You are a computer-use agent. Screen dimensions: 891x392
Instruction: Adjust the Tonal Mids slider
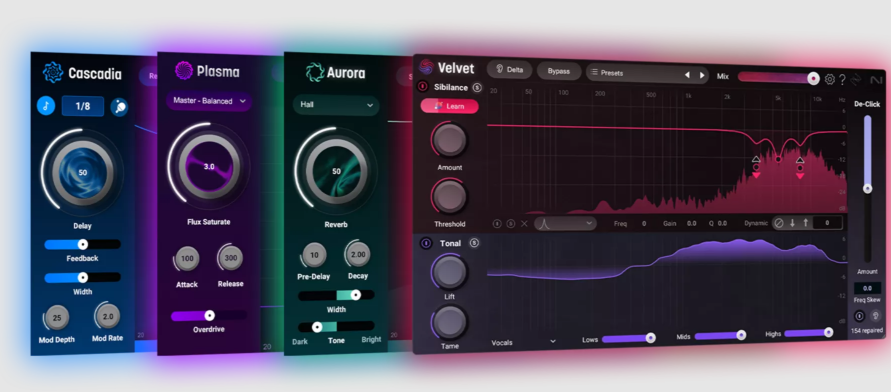coord(720,336)
